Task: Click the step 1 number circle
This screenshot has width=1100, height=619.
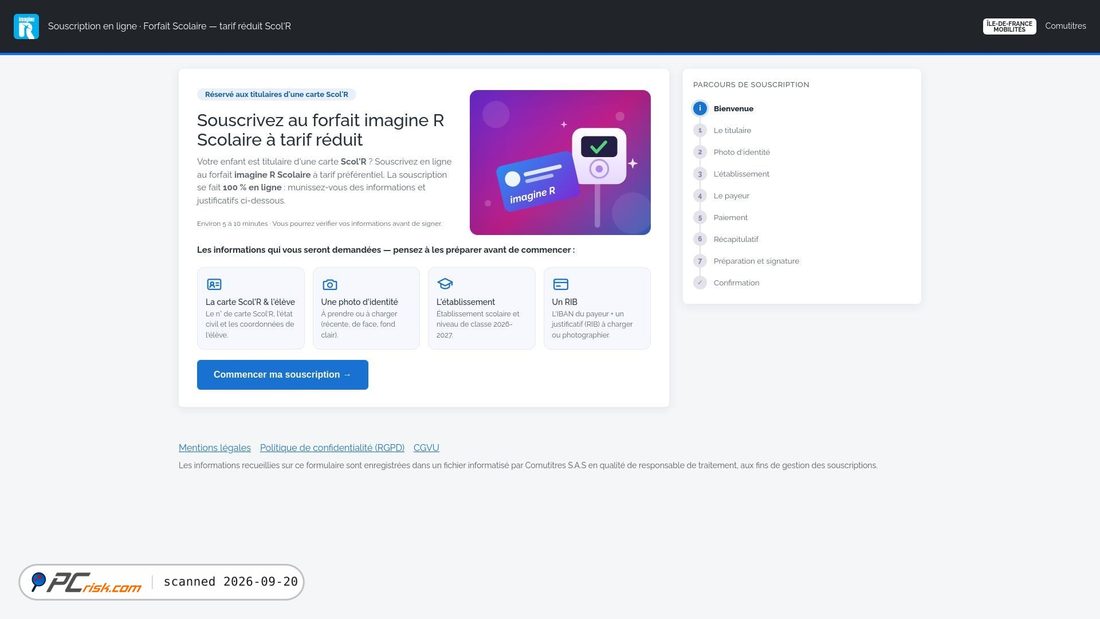Action: click(x=699, y=131)
